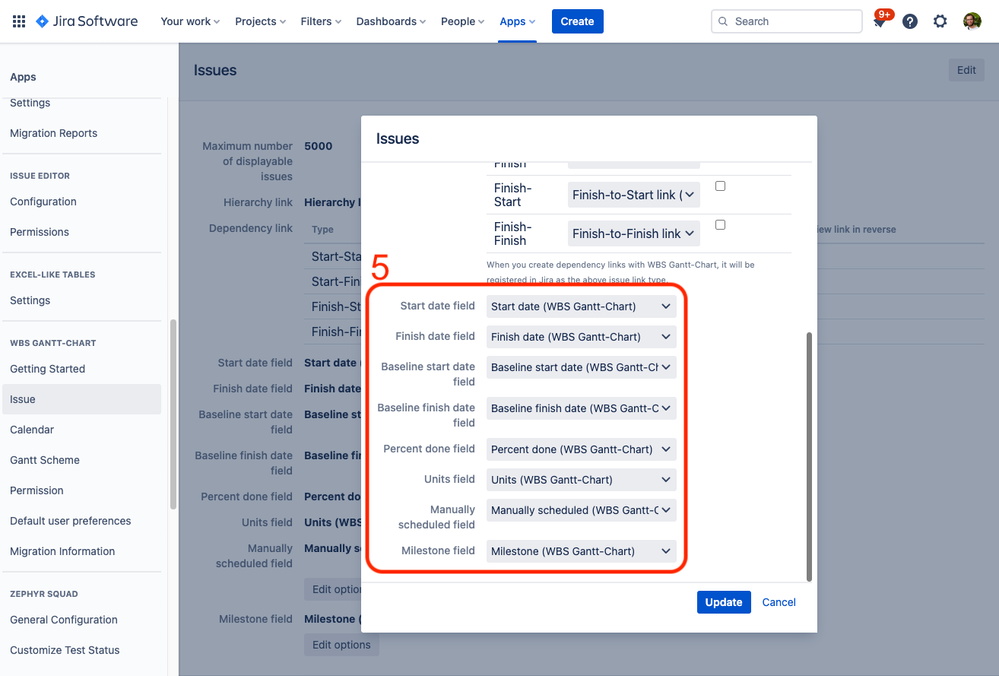Image resolution: width=999 pixels, height=676 pixels.
Task: Click the Edit button on Issues page
Action: [966, 70]
